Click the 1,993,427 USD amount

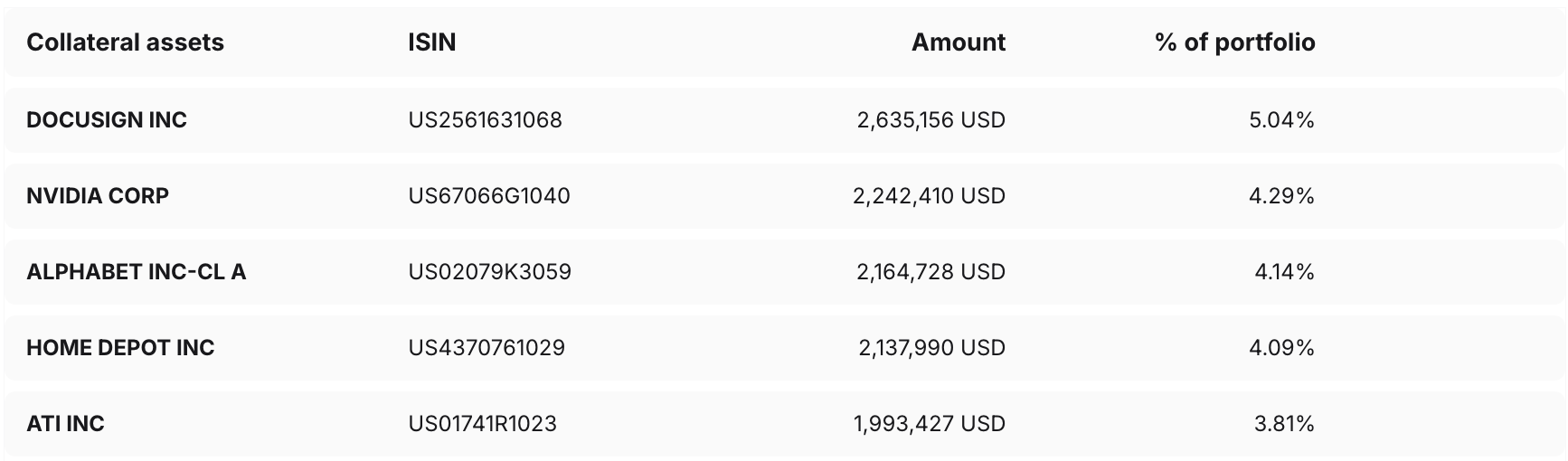(930, 424)
